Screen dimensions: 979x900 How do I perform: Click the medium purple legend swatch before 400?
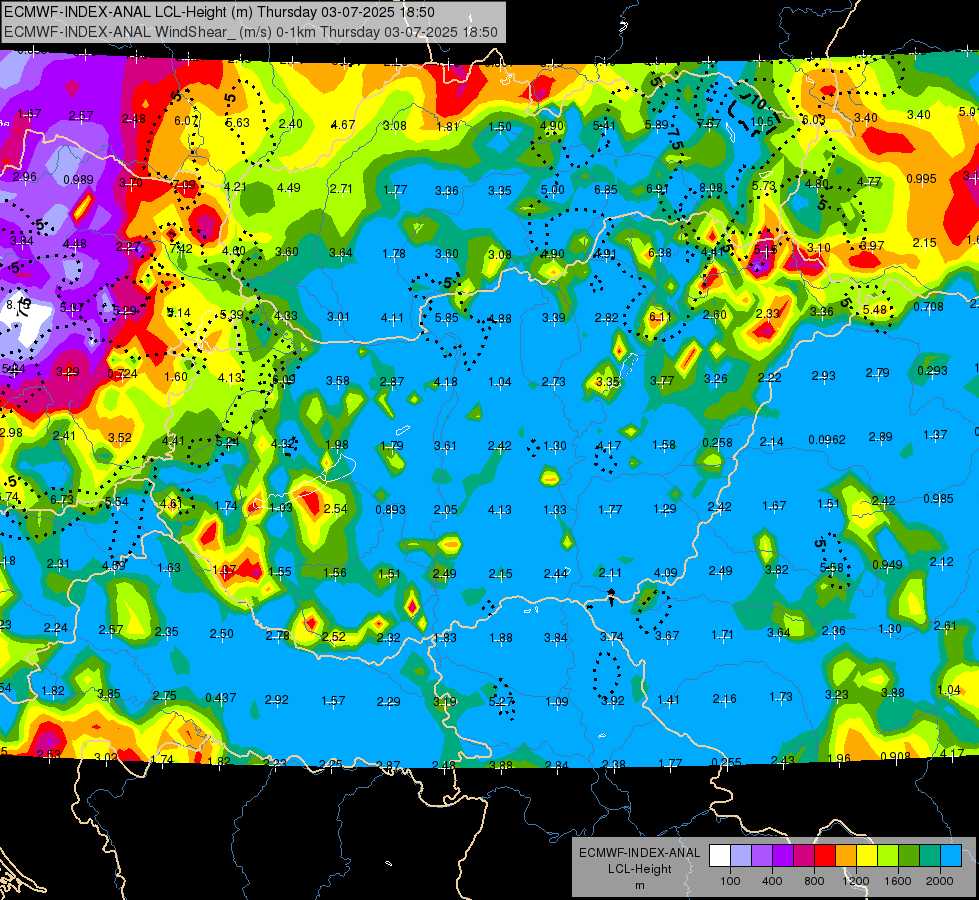762,855
